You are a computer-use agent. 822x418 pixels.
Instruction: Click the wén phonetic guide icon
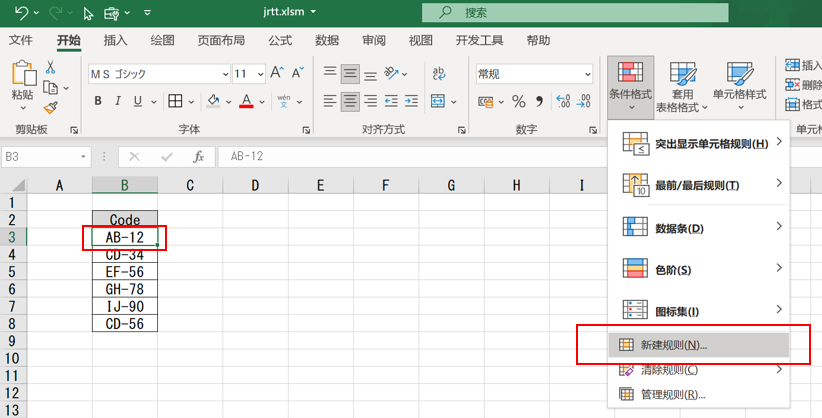click(x=284, y=101)
